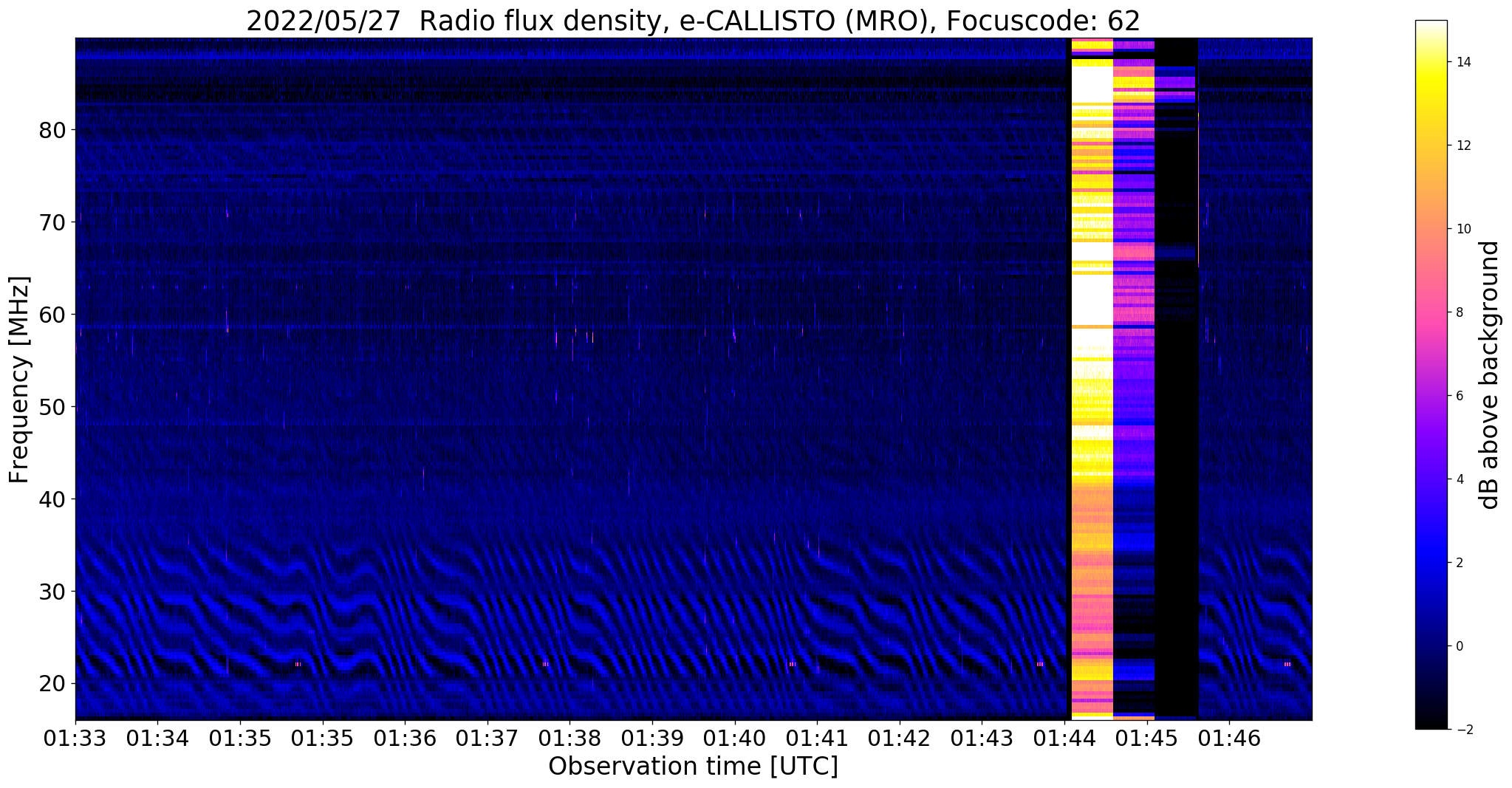
Task: Click the 01:40 time tick label
Action: [x=735, y=739]
